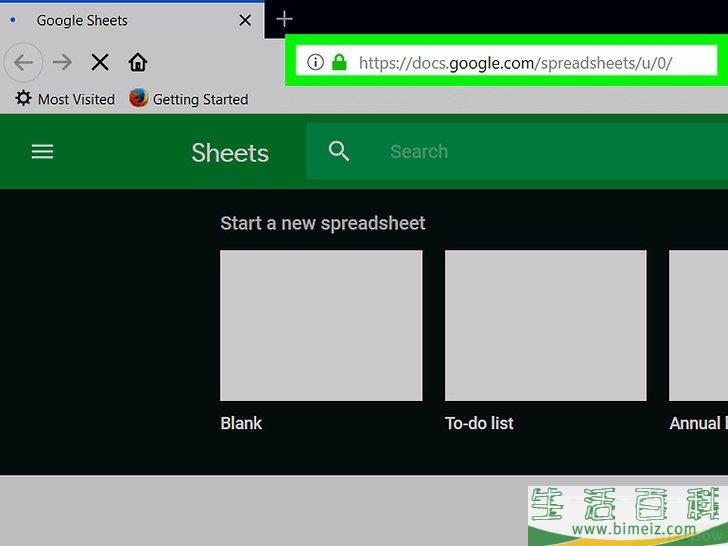This screenshot has height=546, width=728.
Task: Open the Sheets hamburger main menu
Action: click(42, 151)
